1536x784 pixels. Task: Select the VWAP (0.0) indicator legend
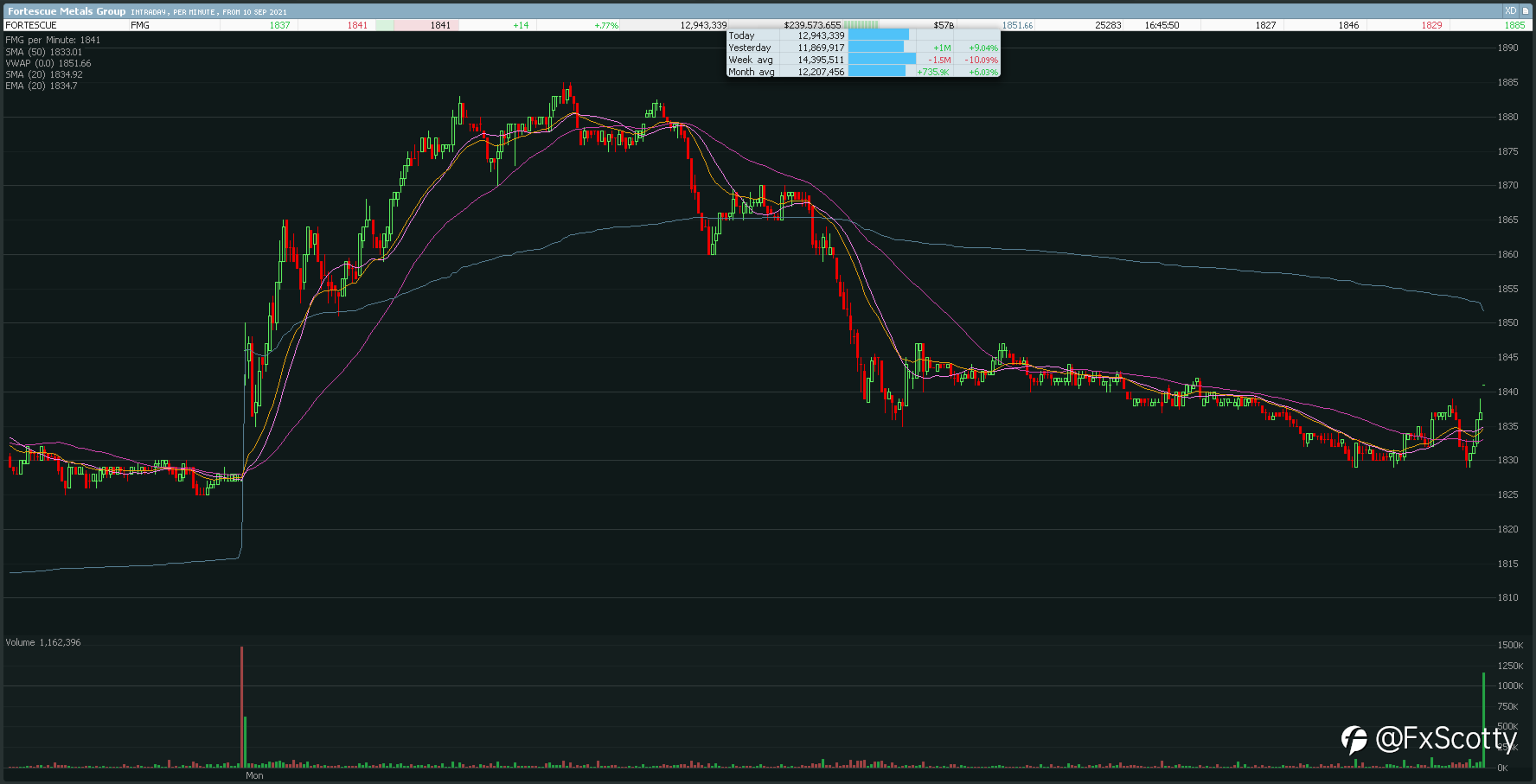(48, 63)
